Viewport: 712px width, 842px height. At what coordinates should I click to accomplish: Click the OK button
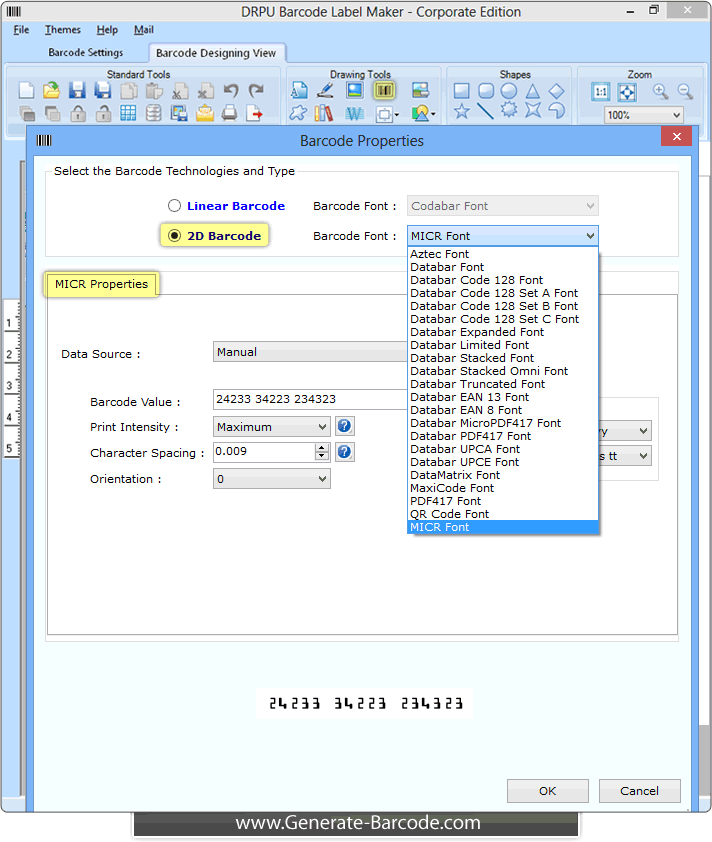click(548, 791)
